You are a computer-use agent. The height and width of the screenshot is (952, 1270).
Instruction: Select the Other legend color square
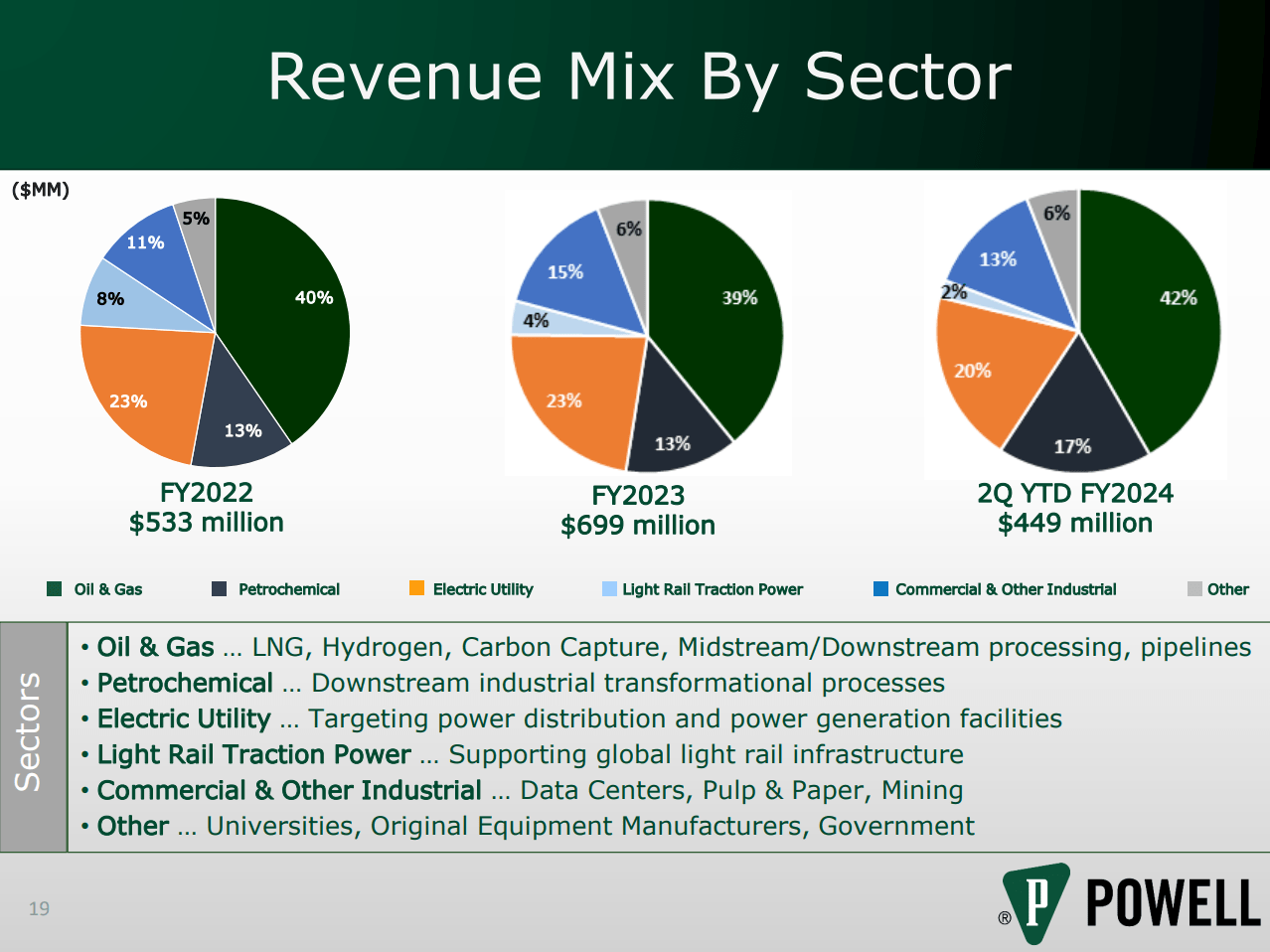1195,588
